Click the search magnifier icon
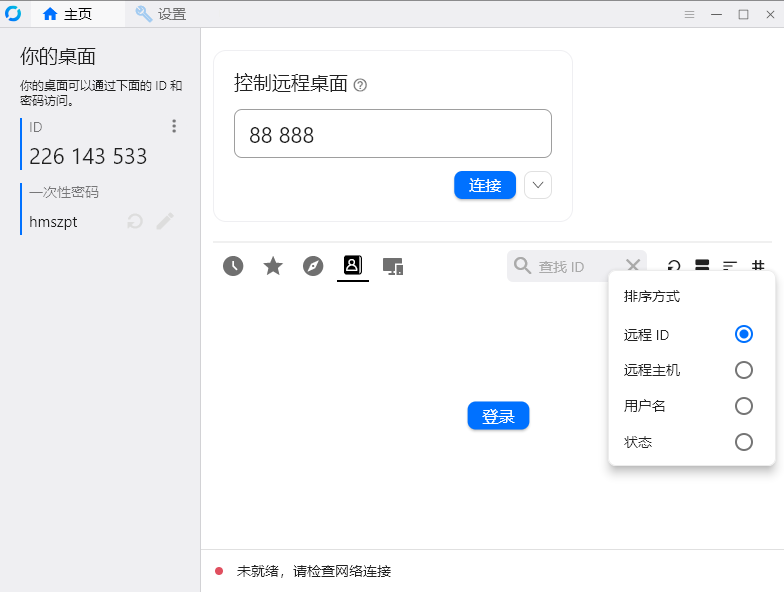Image resolution: width=784 pixels, height=592 pixels. (522, 266)
